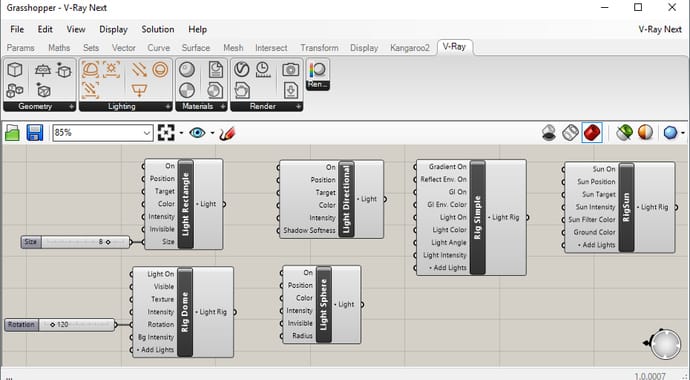Image resolution: width=690 pixels, height=380 pixels.
Task: Select the material from file icon
Action: (216, 69)
